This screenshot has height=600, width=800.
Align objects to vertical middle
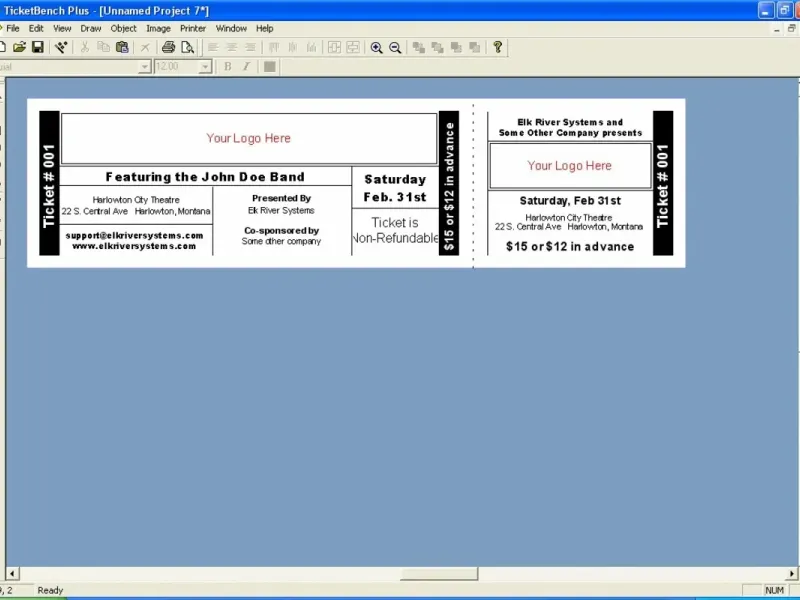pos(292,47)
